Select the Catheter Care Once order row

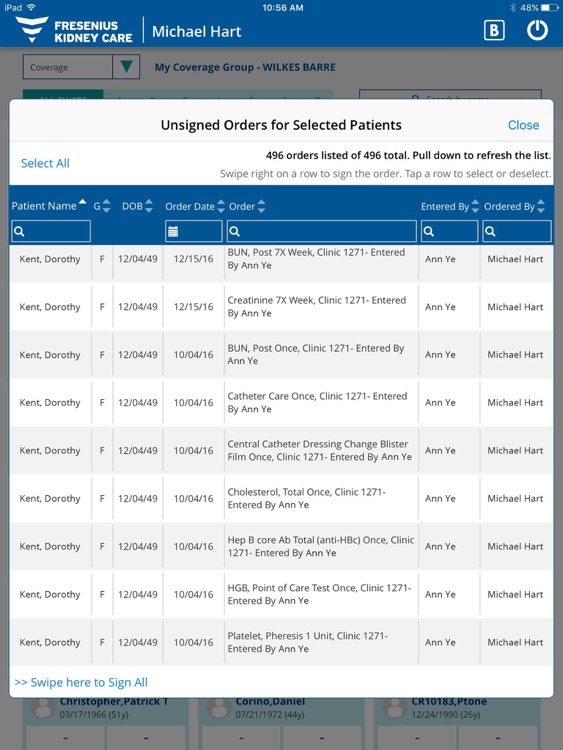coord(281,402)
